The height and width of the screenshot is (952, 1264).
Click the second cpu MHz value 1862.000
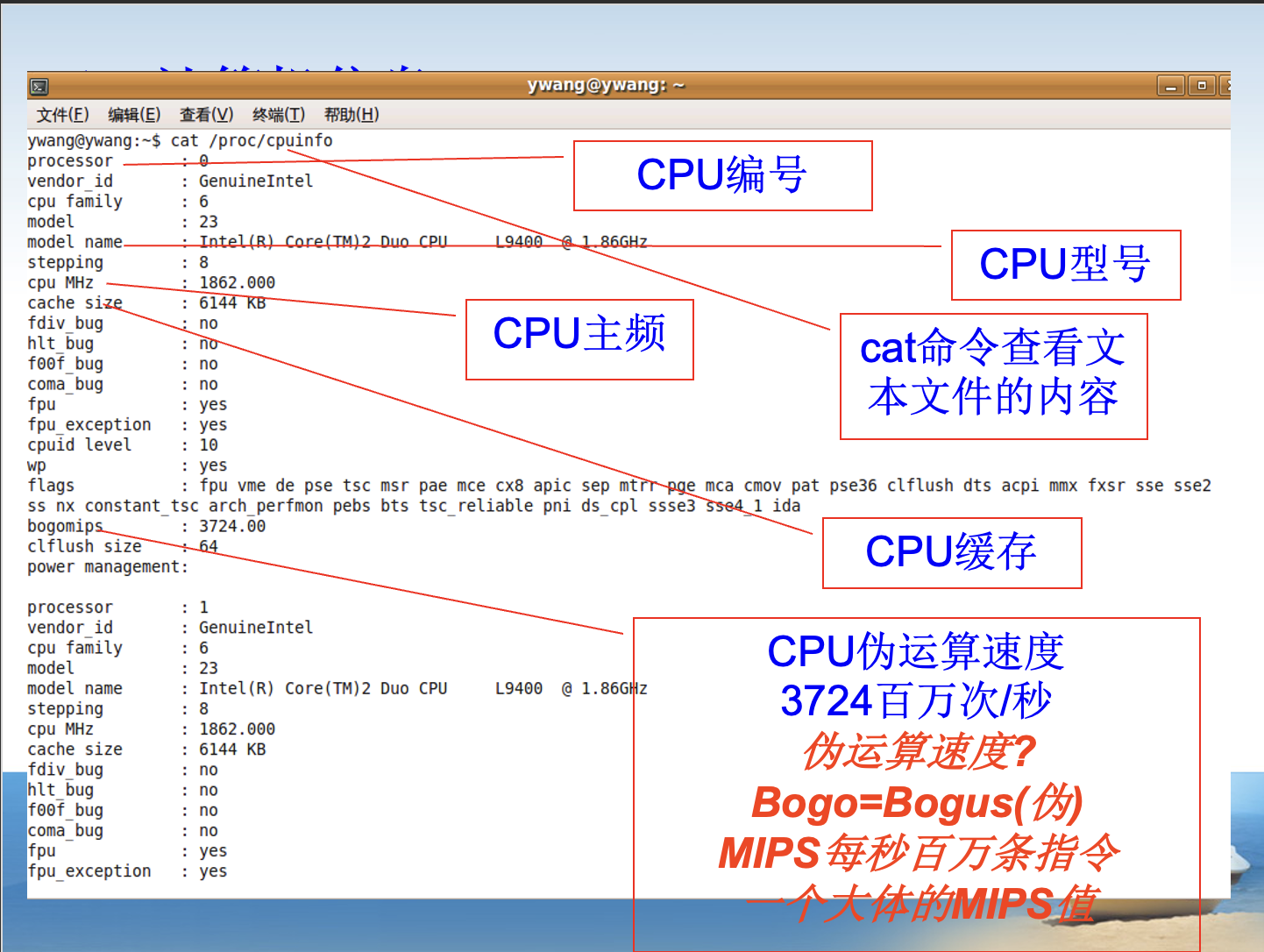(238, 729)
